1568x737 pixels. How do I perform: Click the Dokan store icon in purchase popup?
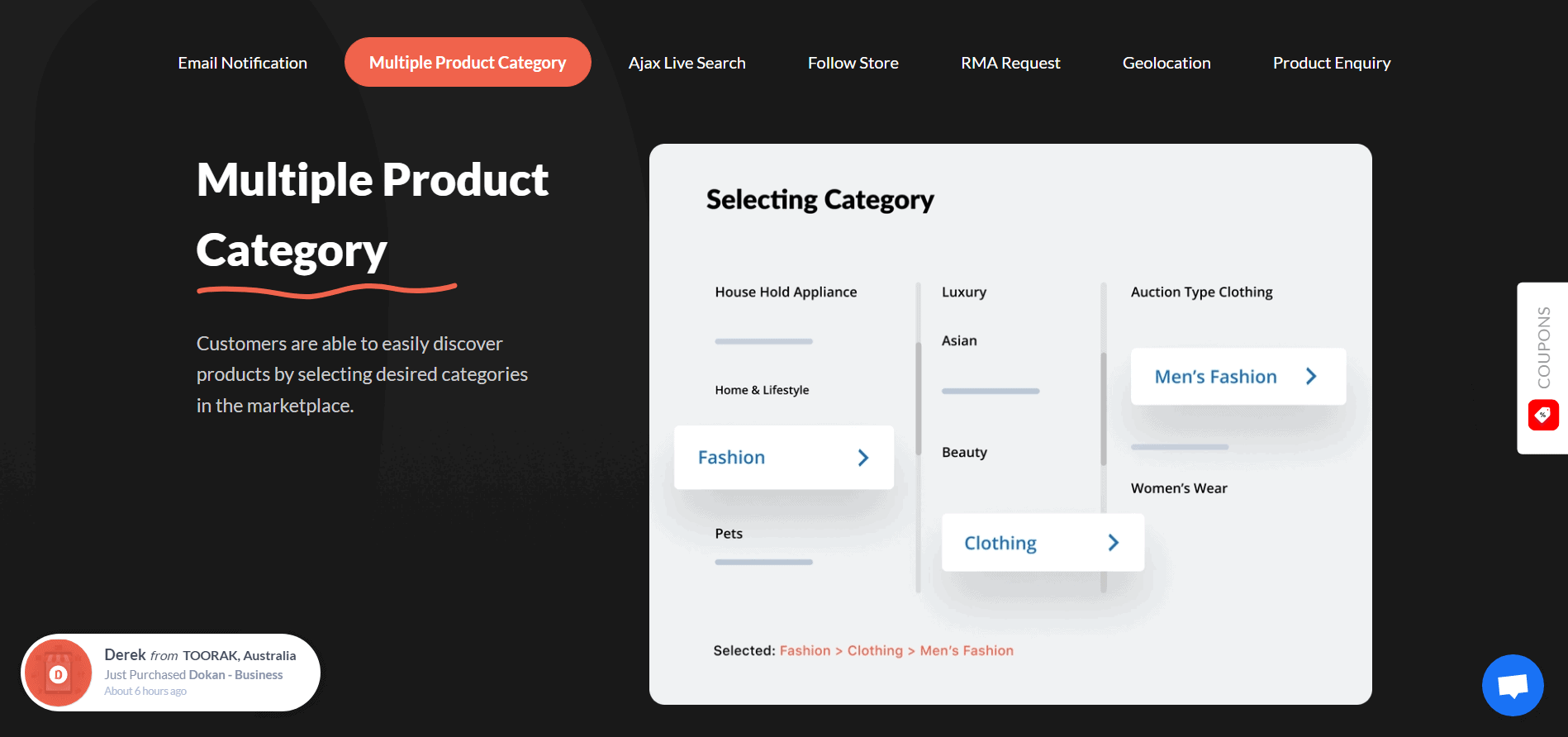point(58,673)
